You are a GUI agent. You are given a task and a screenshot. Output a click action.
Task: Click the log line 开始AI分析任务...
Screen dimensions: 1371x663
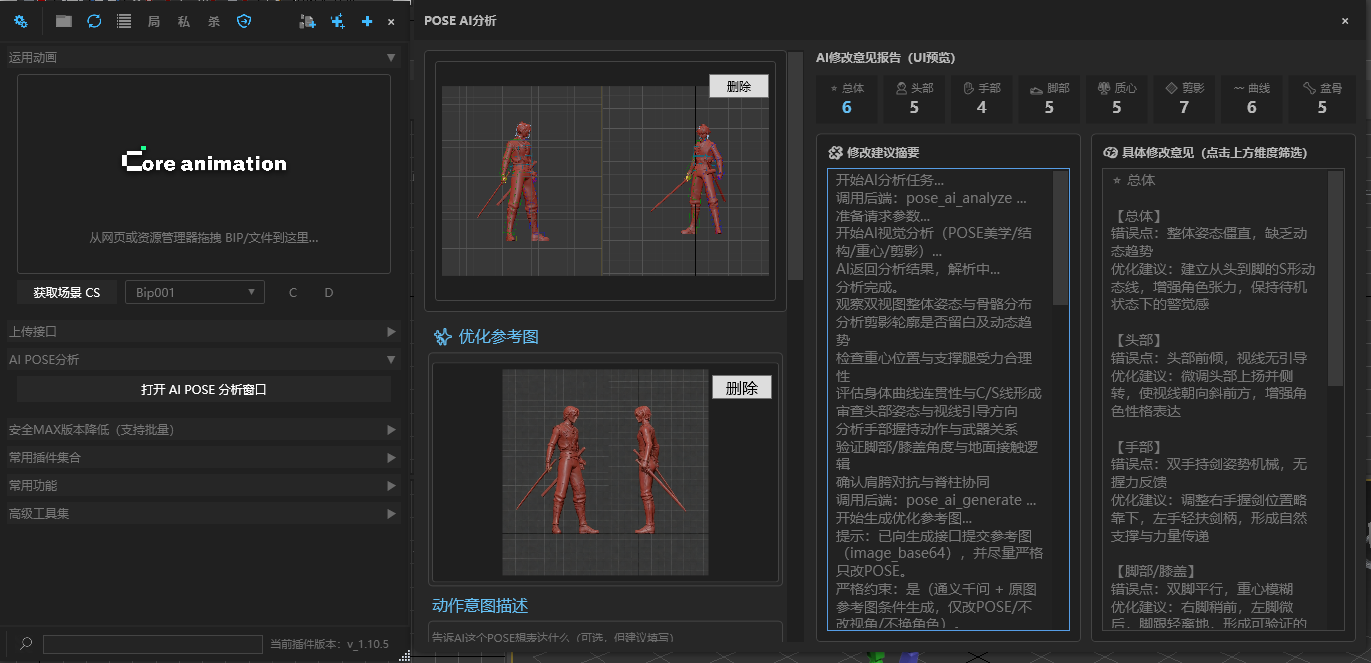click(890, 180)
